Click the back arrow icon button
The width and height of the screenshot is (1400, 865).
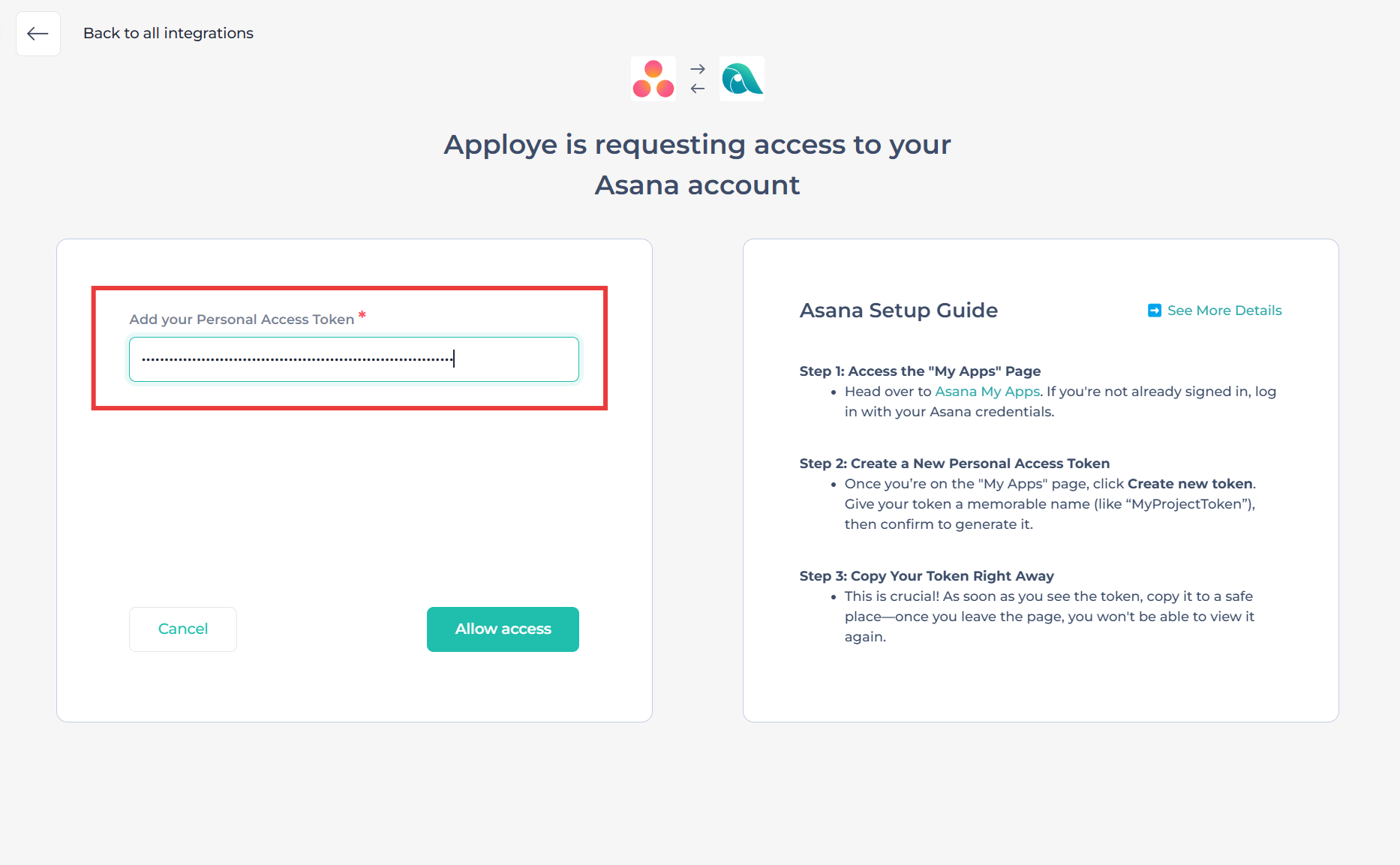pos(38,34)
